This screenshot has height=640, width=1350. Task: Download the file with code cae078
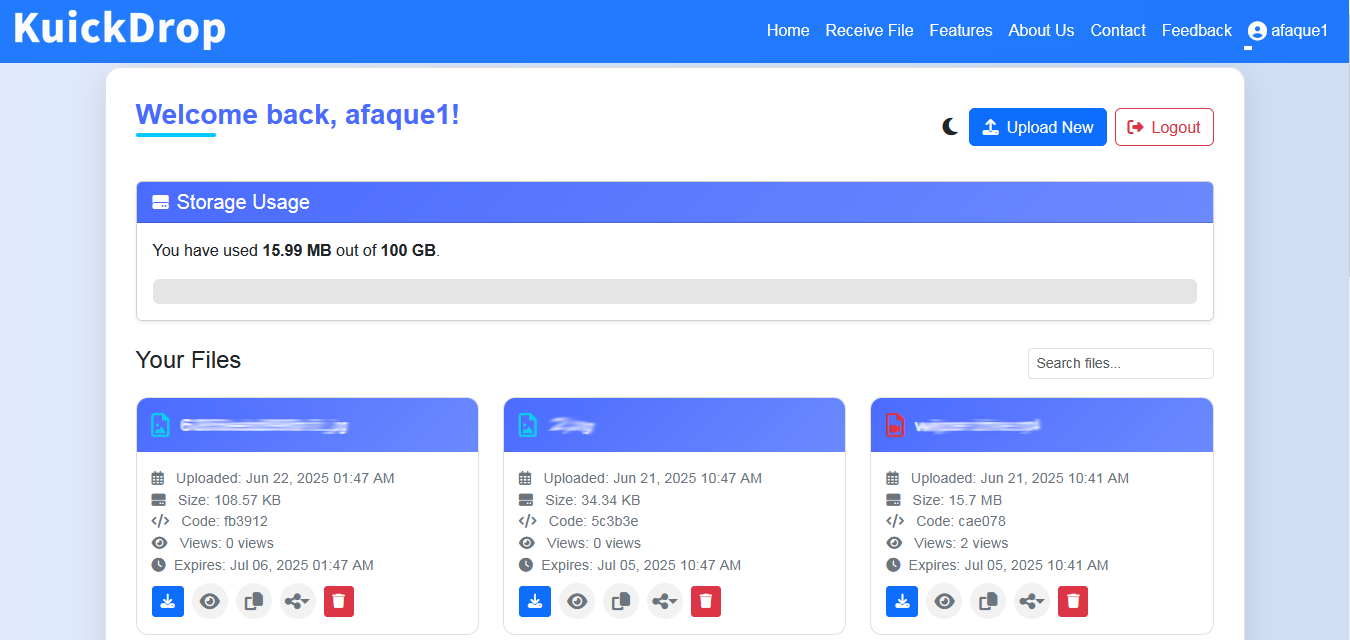click(902, 601)
